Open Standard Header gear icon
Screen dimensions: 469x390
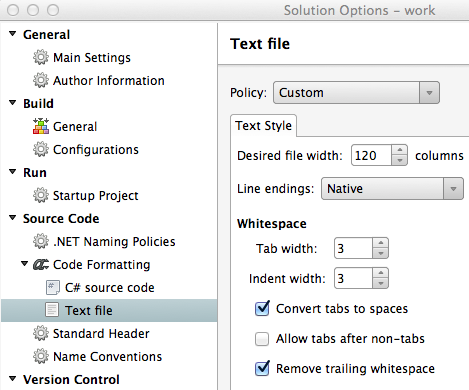pyautogui.click(x=41, y=333)
